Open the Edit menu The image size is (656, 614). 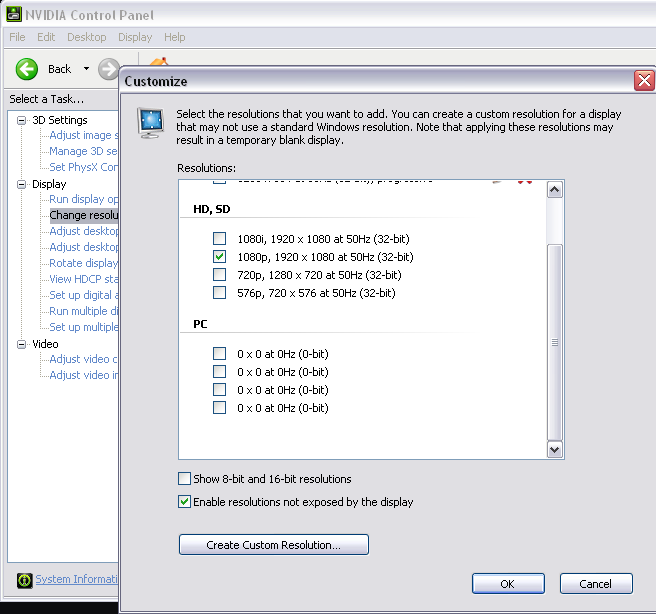click(x=46, y=37)
